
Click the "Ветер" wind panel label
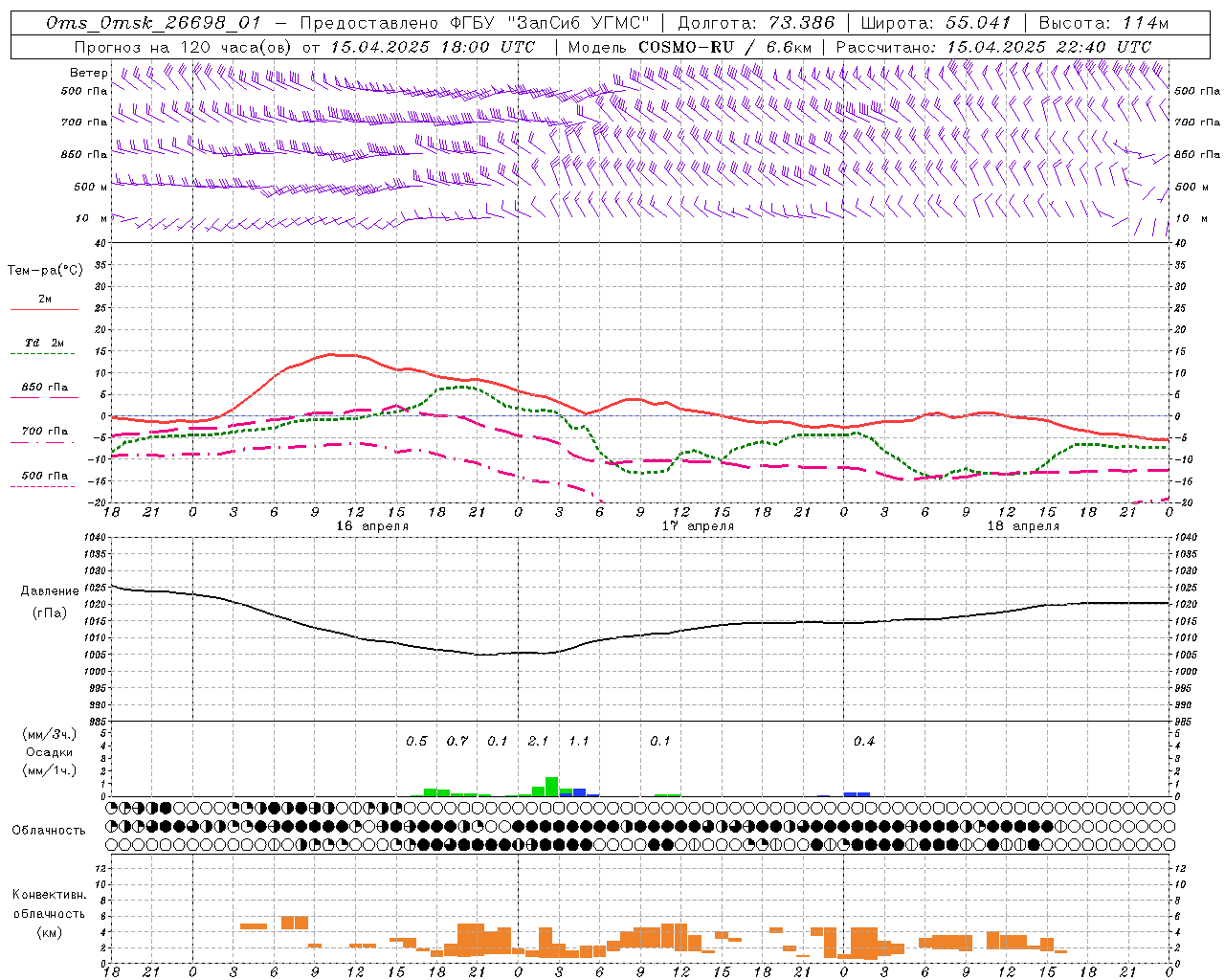click(89, 73)
